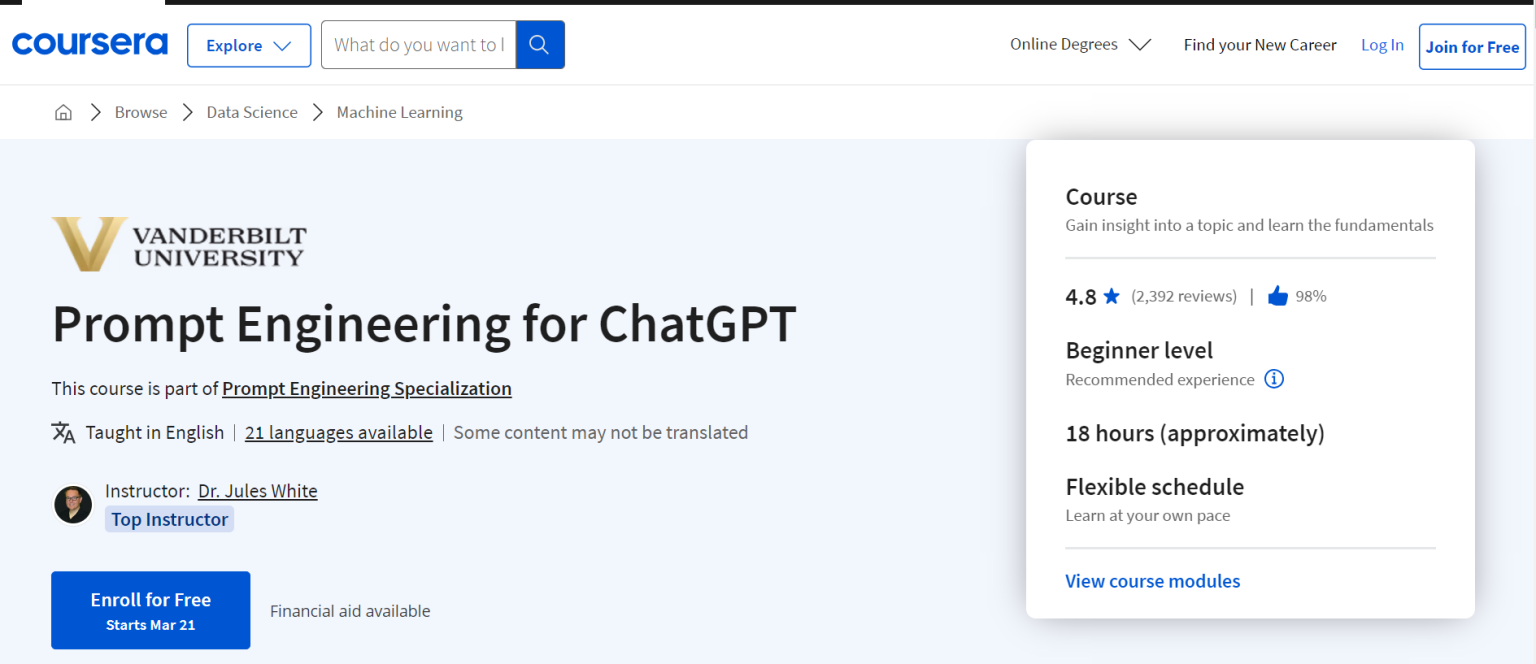Click the Join for Free button
The width and height of the screenshot is (1536, 664).
coord(1471,47)
